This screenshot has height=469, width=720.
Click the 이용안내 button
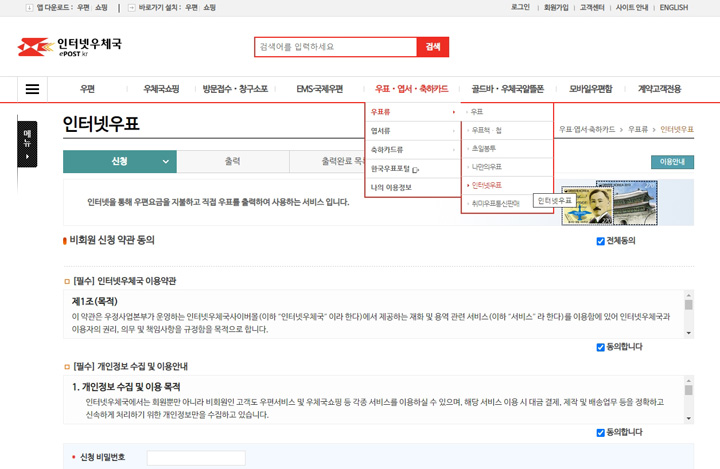point(672,162)
